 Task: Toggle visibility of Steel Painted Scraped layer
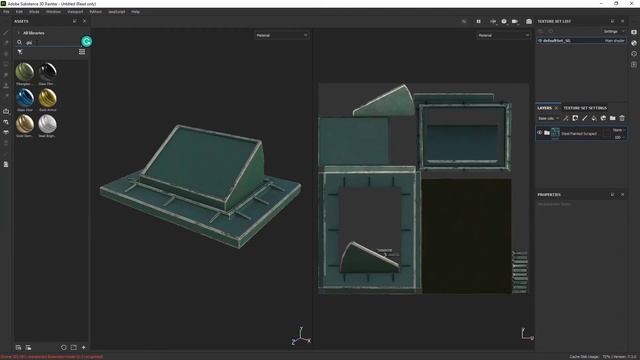(540, 133)
